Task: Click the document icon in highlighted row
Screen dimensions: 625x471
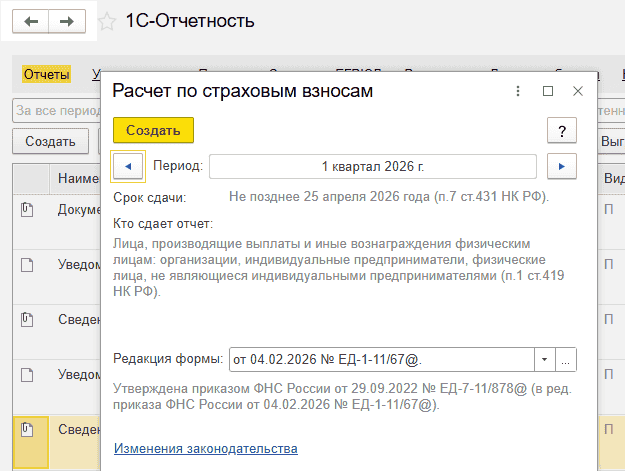Action: (28, 429)
